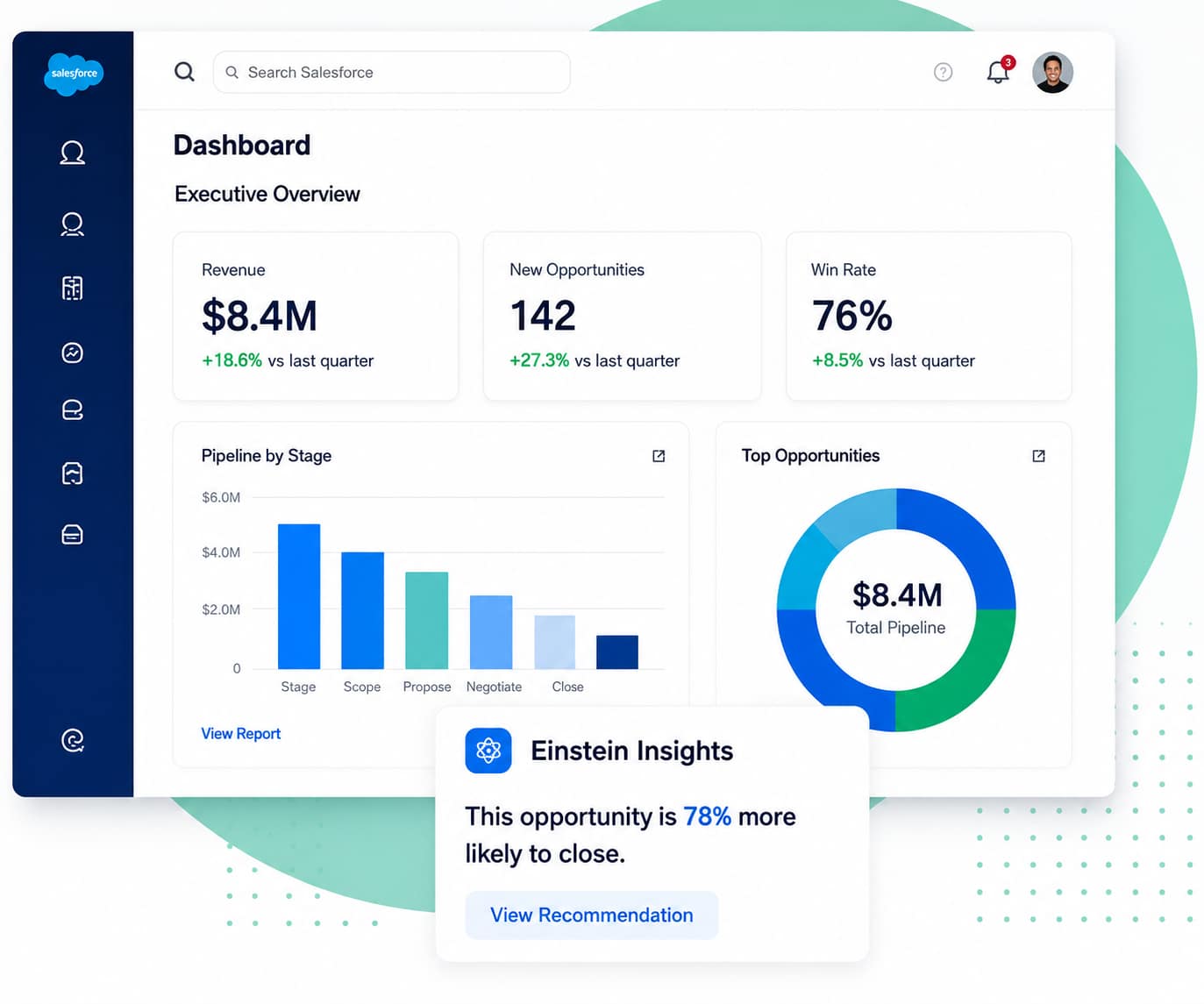Click the Stage bar in pipeline chart
The width and height of the screenshot is (1204, 1004).
click(299, 596)
